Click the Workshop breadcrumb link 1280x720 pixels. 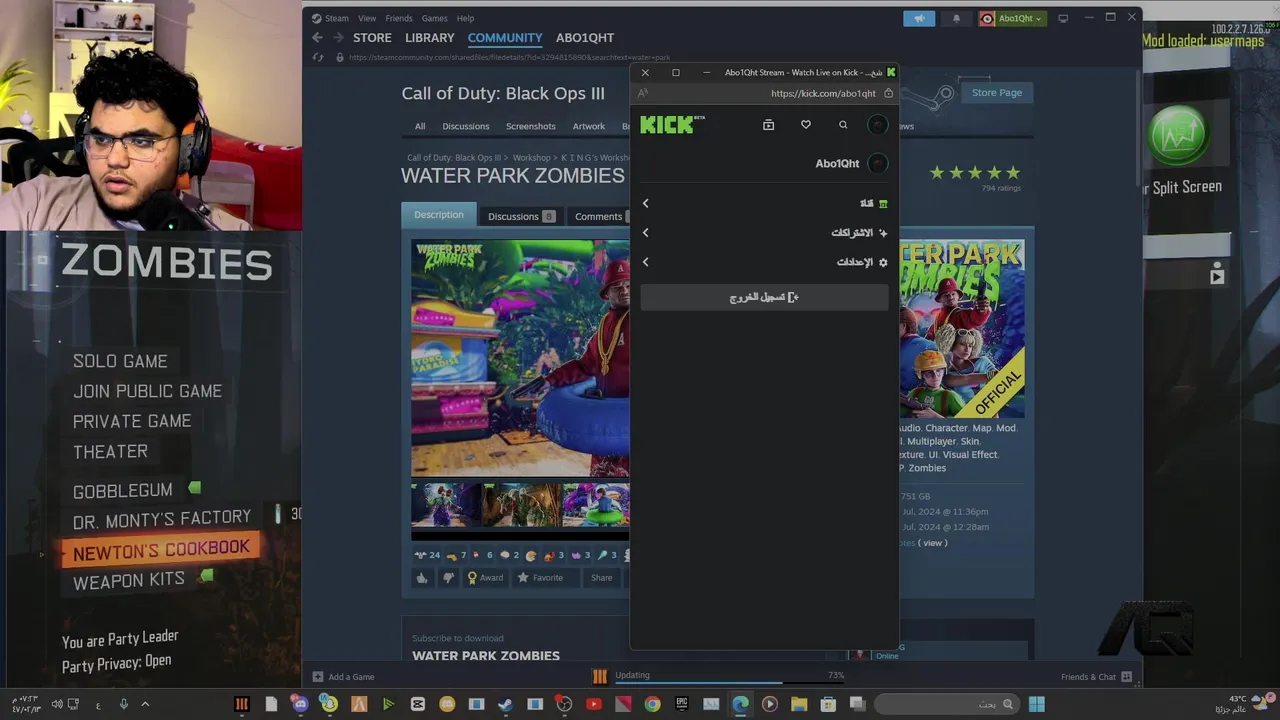(x=532, y=158)
